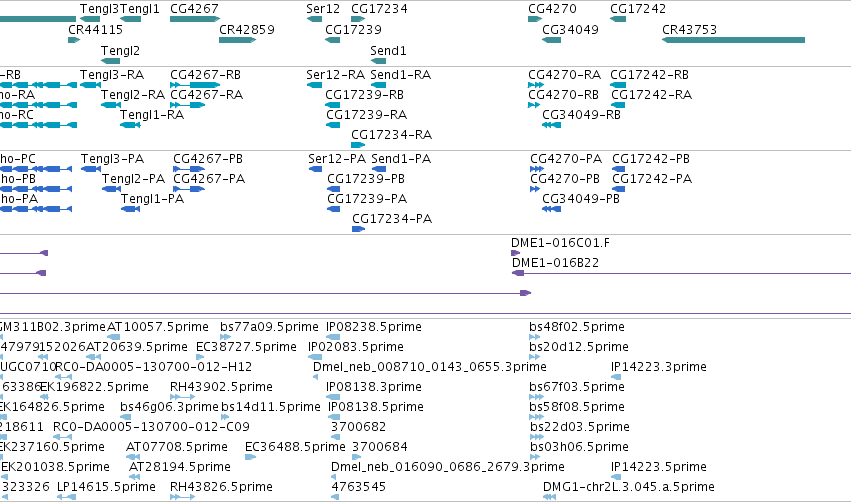851x502 pixels.
Task: Select EST bs20d12.5prime
Action: pos(579,347)
